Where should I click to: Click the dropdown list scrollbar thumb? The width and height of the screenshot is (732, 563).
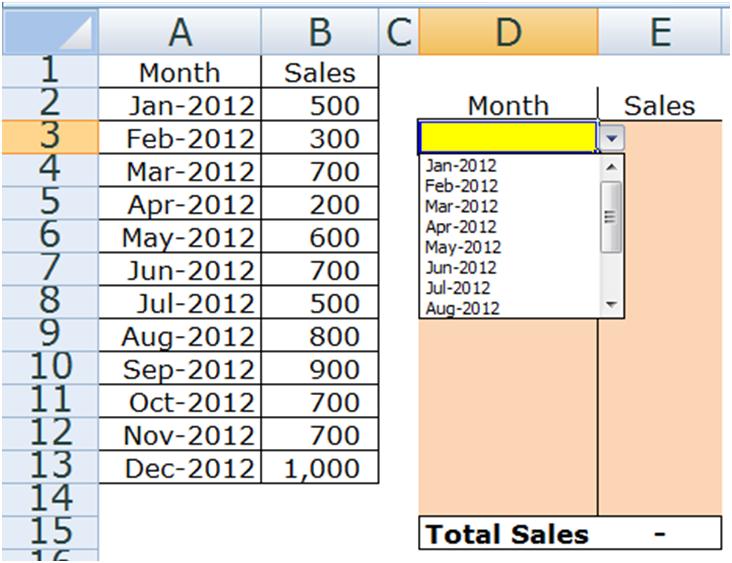coord(611,206)
